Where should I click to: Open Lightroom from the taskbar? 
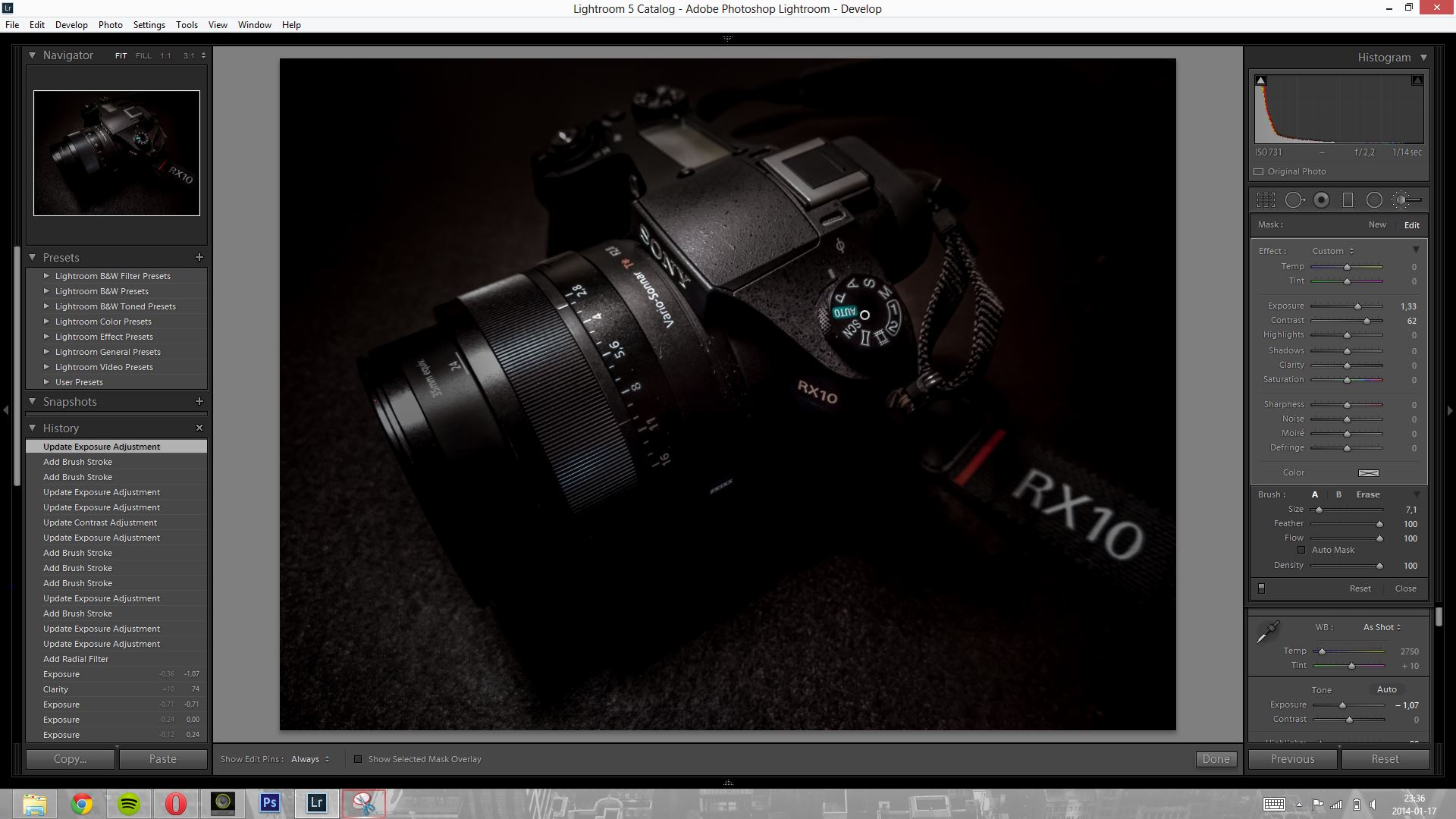316,803
